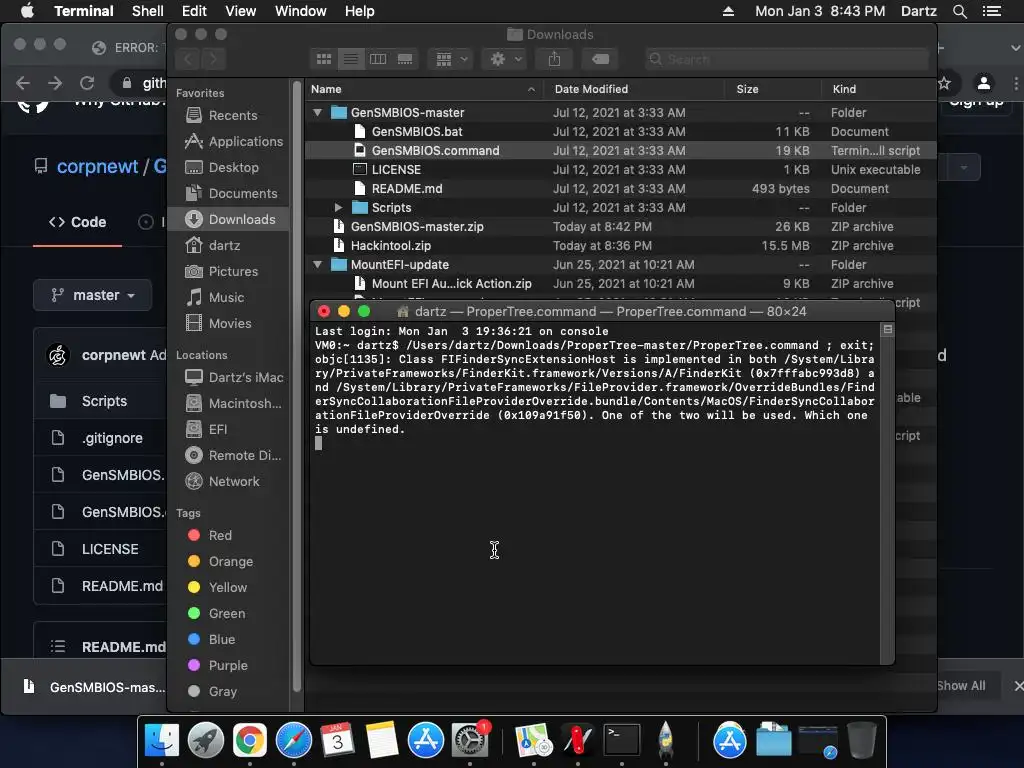Open the View menu

click(240, 11)
